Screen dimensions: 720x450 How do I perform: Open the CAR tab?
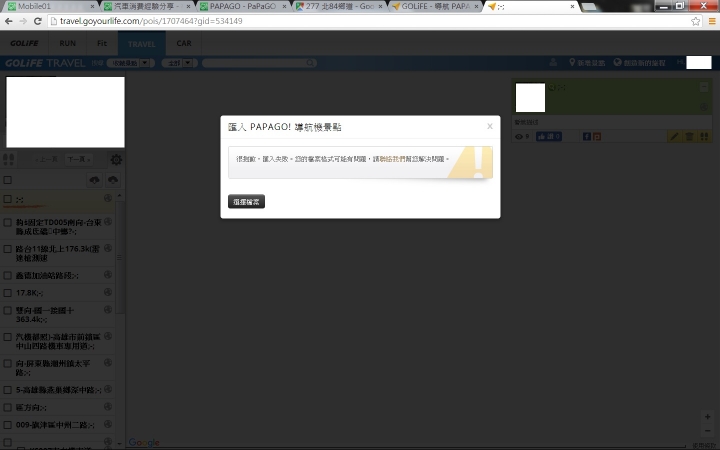point(184,43)
